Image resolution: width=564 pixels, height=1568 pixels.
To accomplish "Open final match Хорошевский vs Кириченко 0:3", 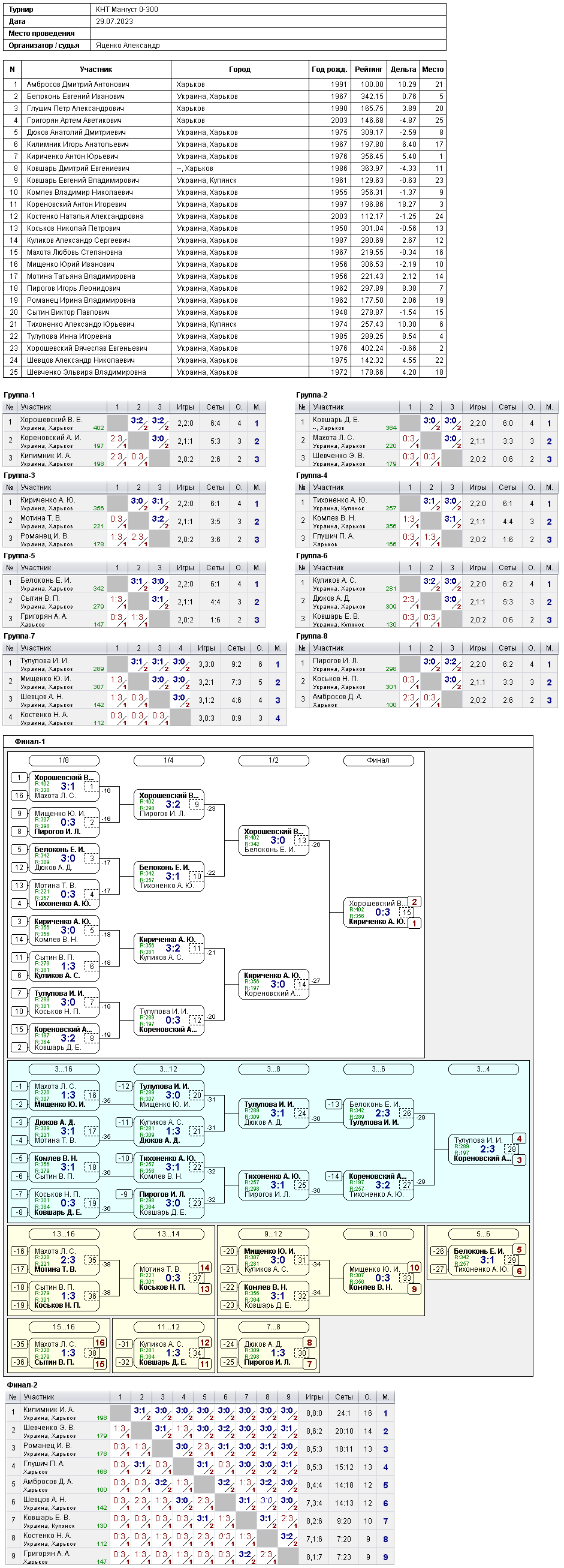I will tap(378, 912).
